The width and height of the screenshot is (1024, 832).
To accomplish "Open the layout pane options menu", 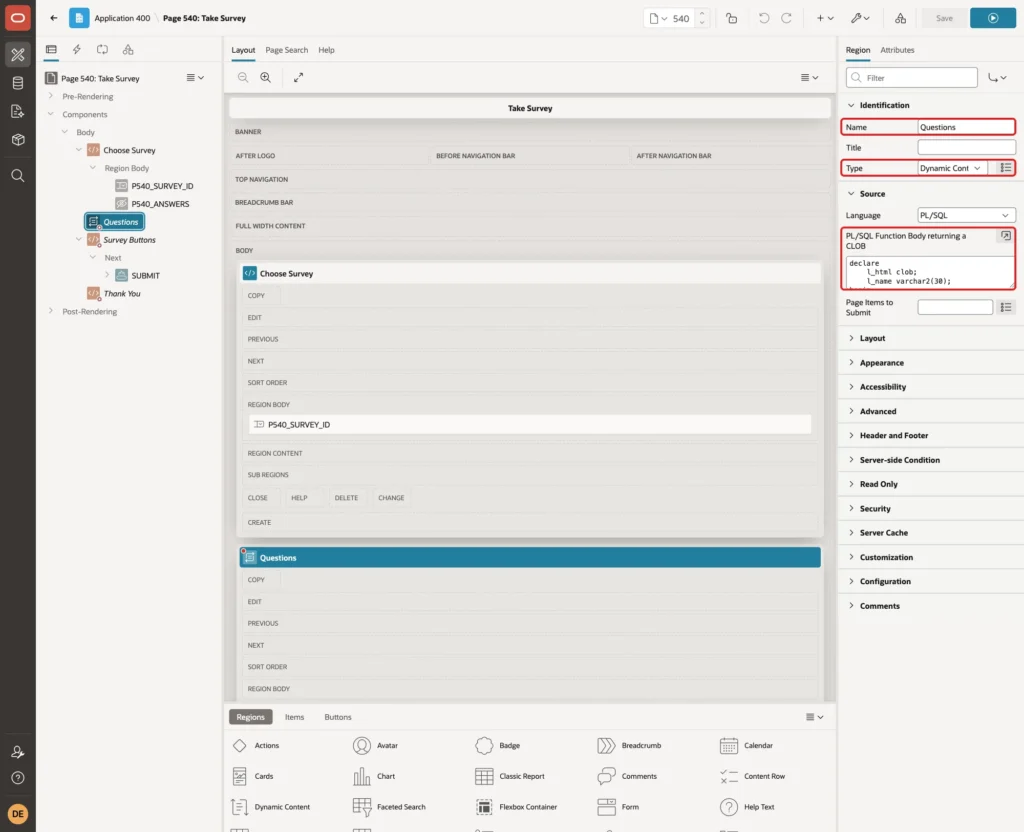I will pos(809,77).
